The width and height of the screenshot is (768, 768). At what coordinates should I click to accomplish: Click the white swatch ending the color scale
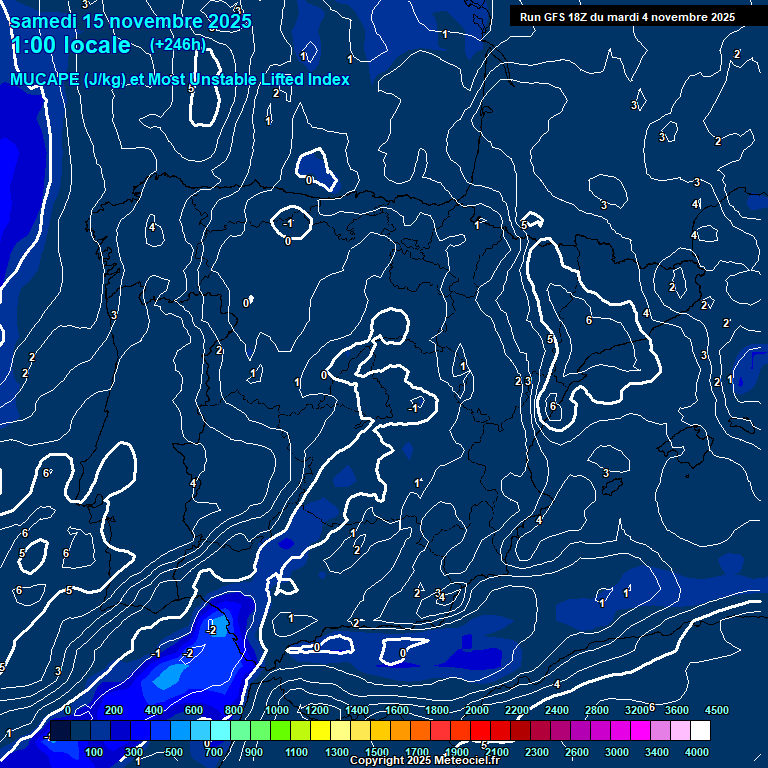point(700,730)
